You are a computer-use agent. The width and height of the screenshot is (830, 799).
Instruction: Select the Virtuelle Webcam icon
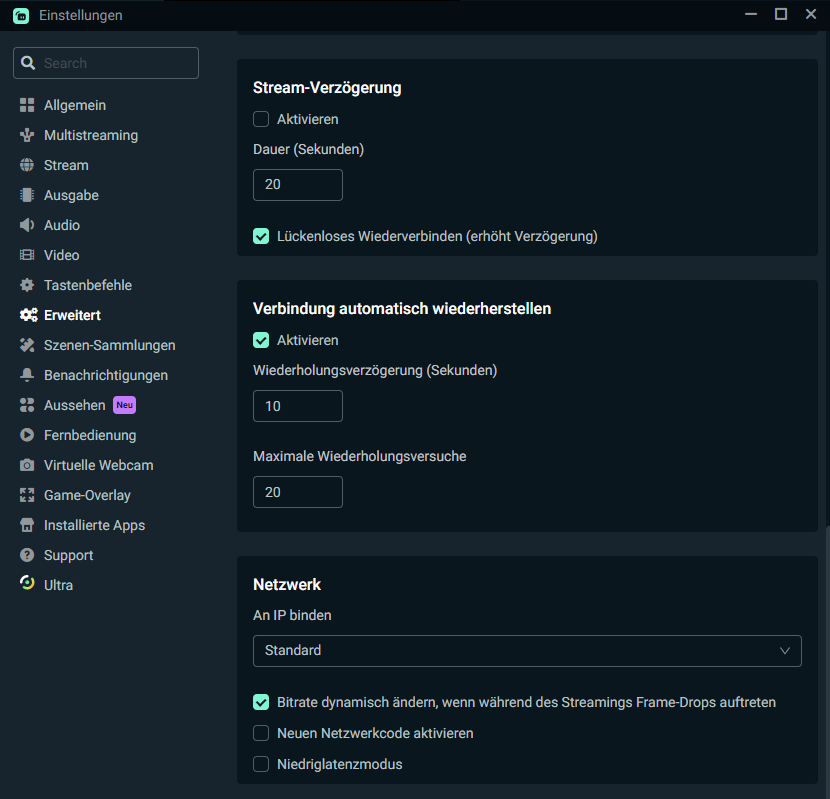point(27,465)
